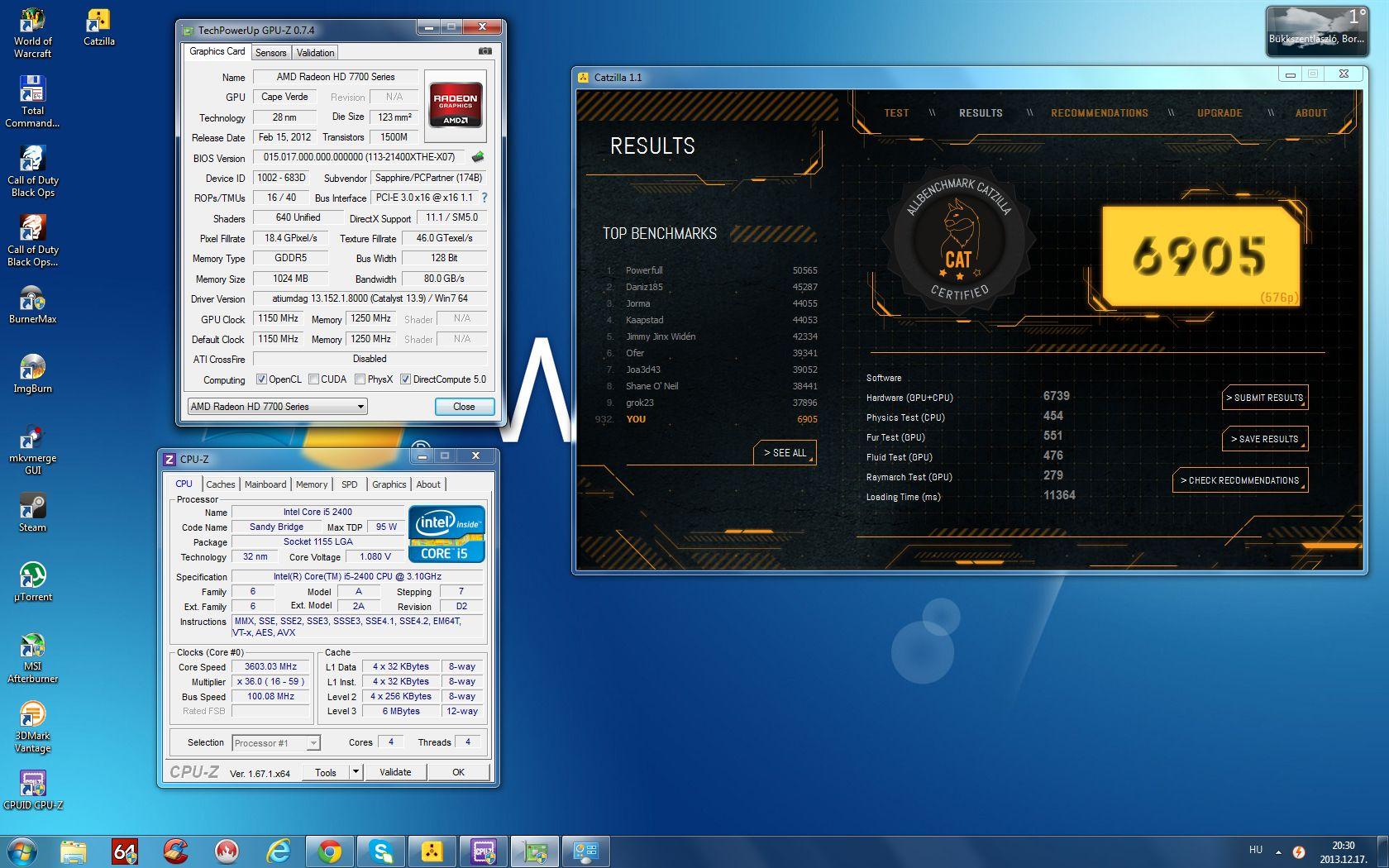Screen dimensions: 1389x868
Task: Toggle DirectCompute 5.0 checkbox in GPU-Z
Action: pos(405,379)
